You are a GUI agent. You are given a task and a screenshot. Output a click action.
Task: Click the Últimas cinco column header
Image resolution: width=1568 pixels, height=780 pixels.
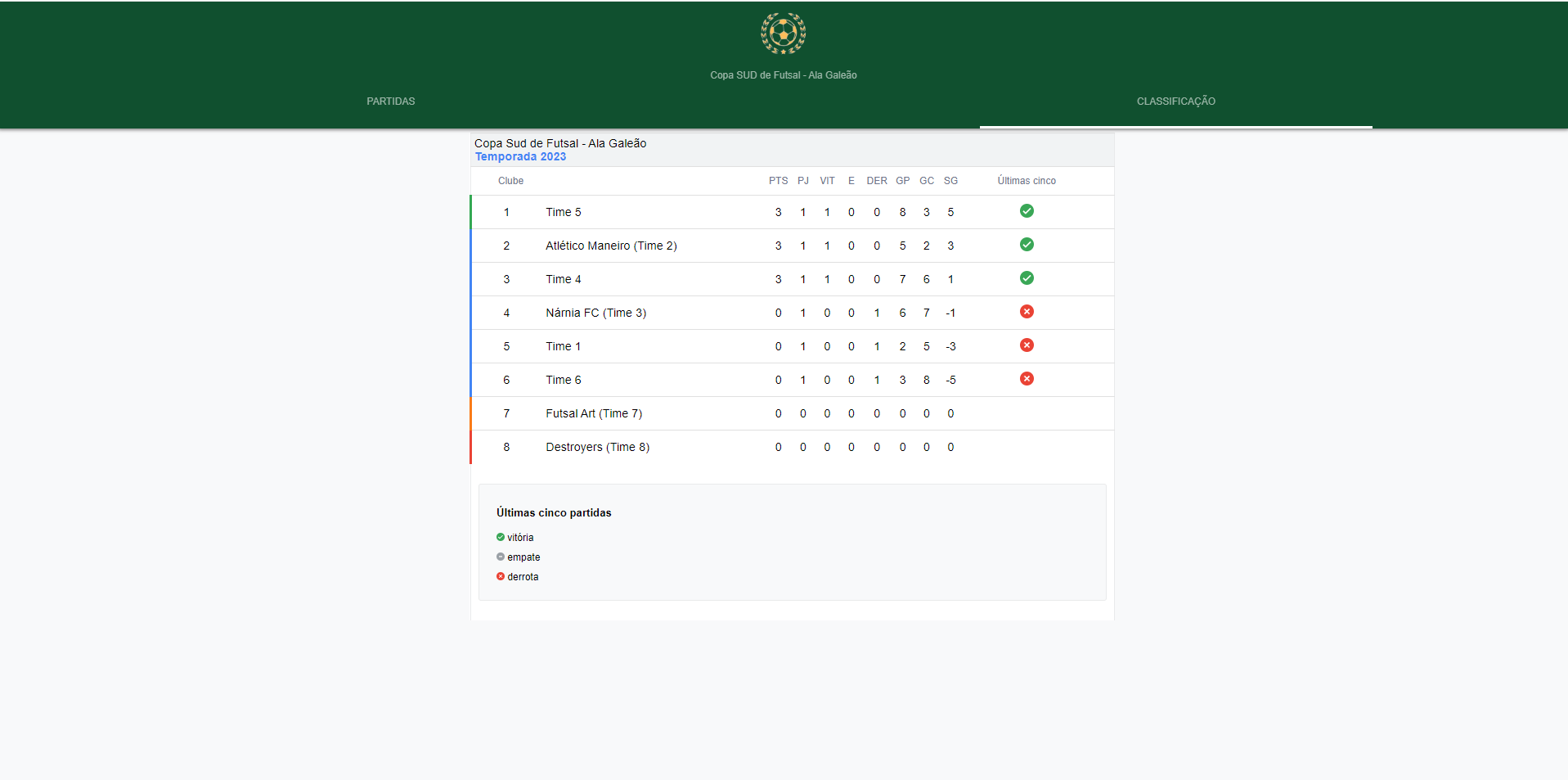tap(1026, 181)
